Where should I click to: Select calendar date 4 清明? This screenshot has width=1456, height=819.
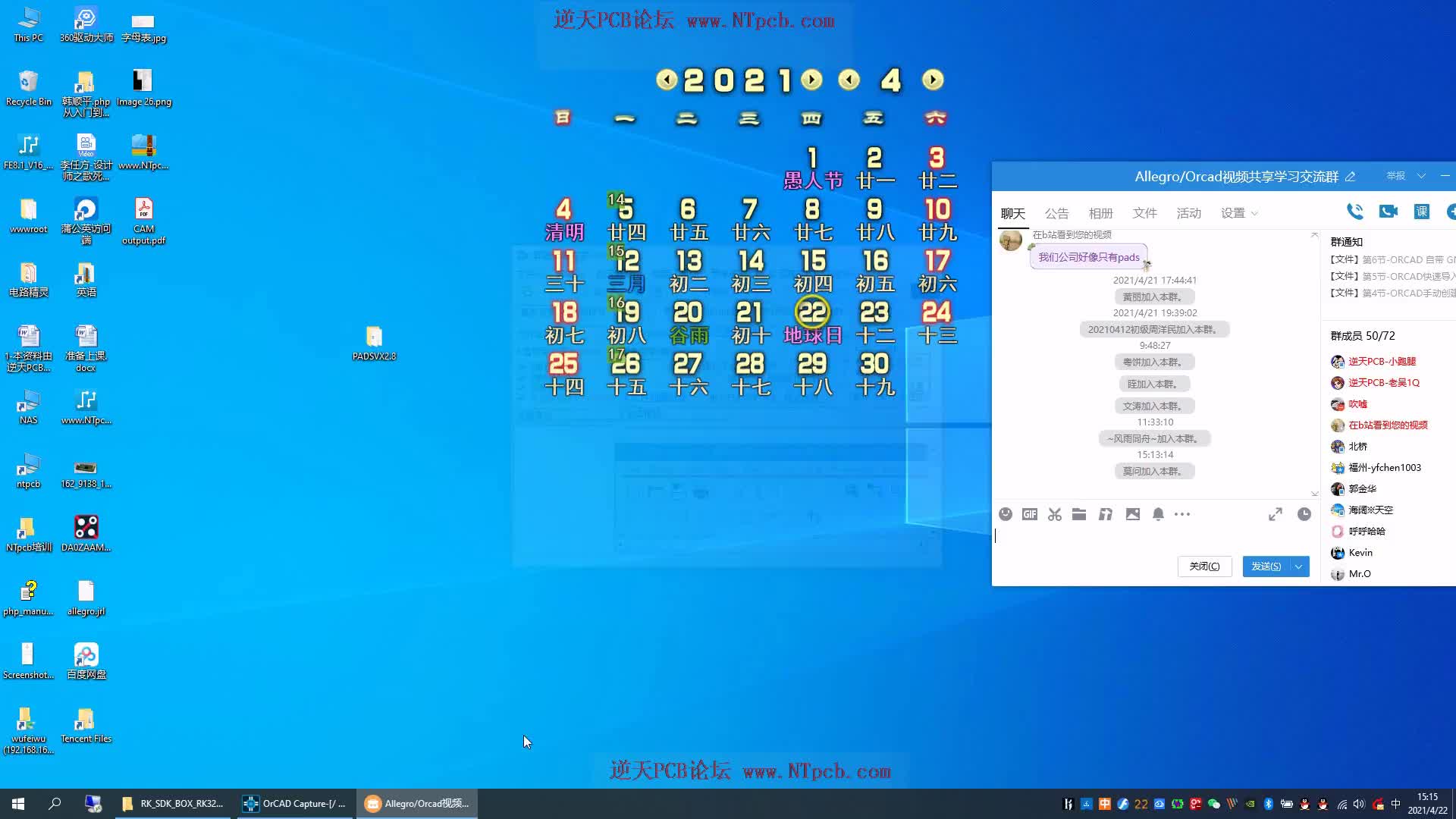563,219
